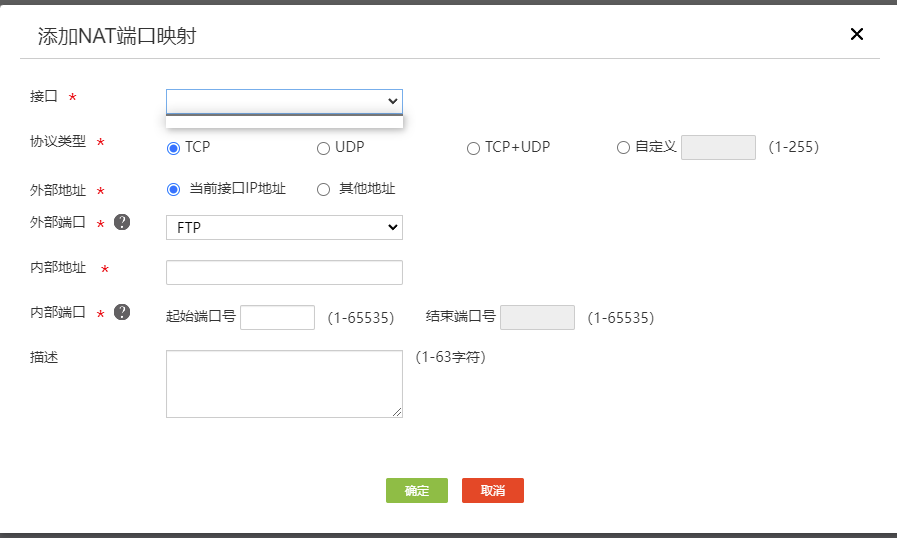Click the 描述 textarea resize handle

tap(398, 412)
